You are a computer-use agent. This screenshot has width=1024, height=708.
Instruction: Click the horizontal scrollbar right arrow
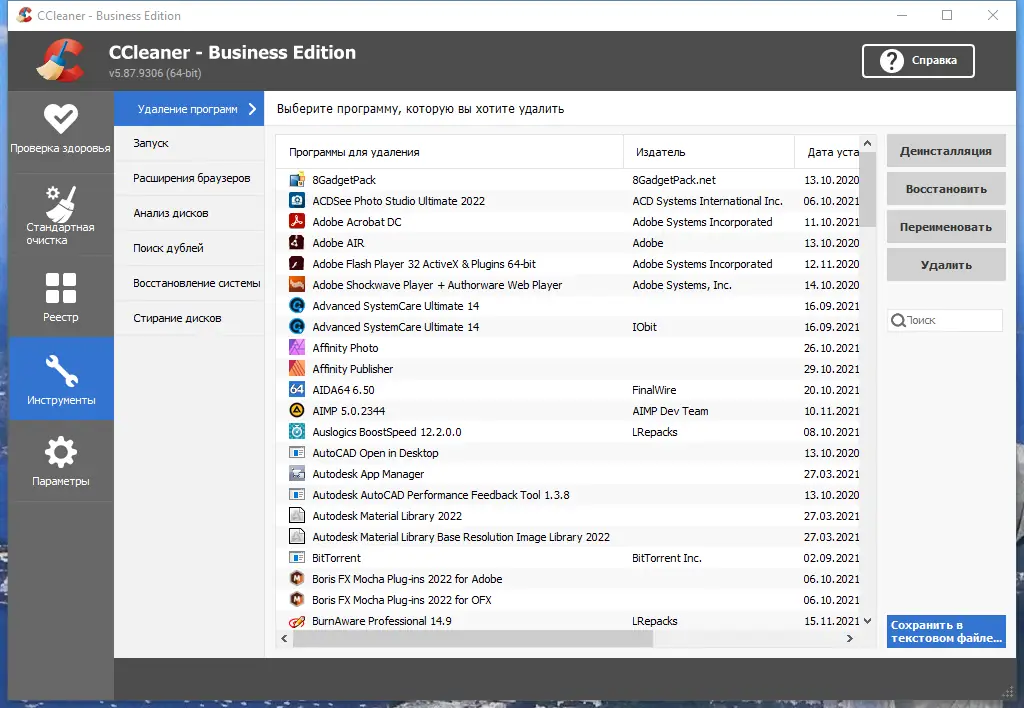pos(850,639)
